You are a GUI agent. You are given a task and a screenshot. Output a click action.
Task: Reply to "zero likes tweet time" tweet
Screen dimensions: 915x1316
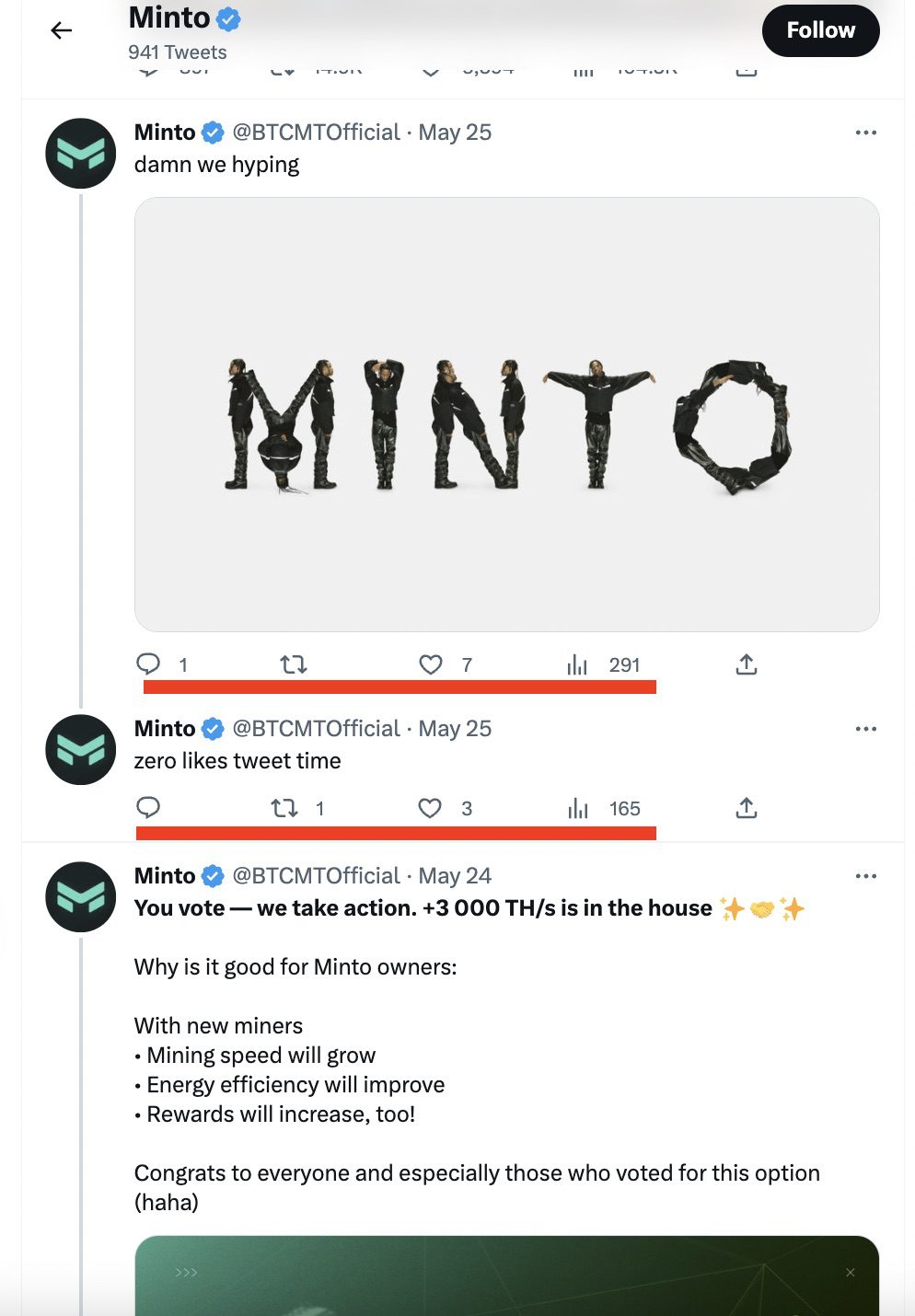point(148,808)
